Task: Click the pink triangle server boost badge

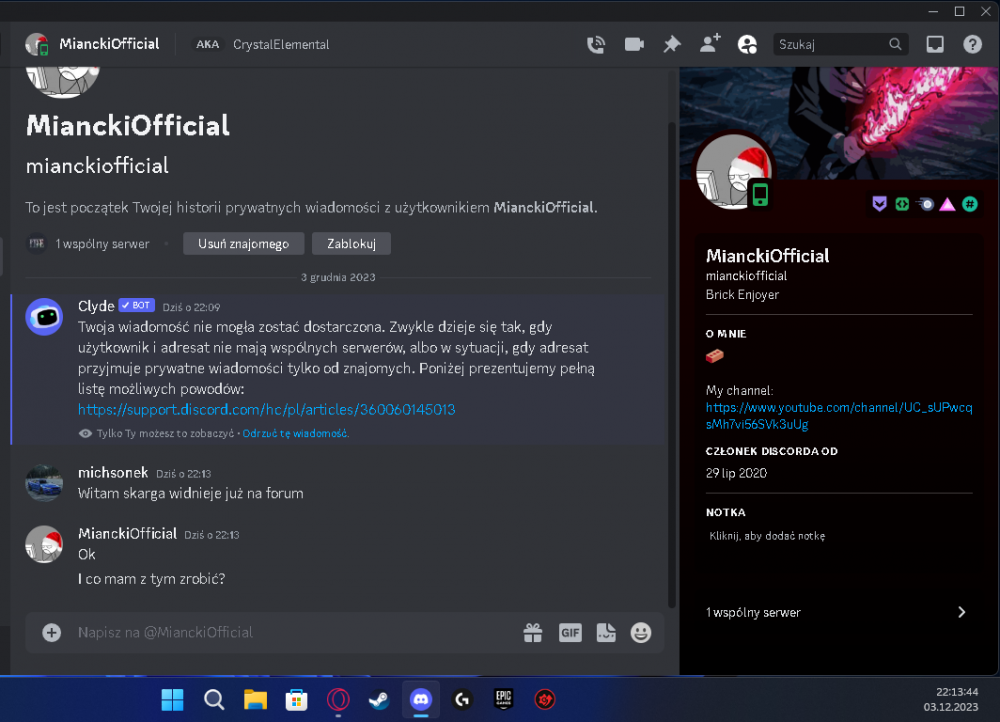Action: (x=947, y=204)
